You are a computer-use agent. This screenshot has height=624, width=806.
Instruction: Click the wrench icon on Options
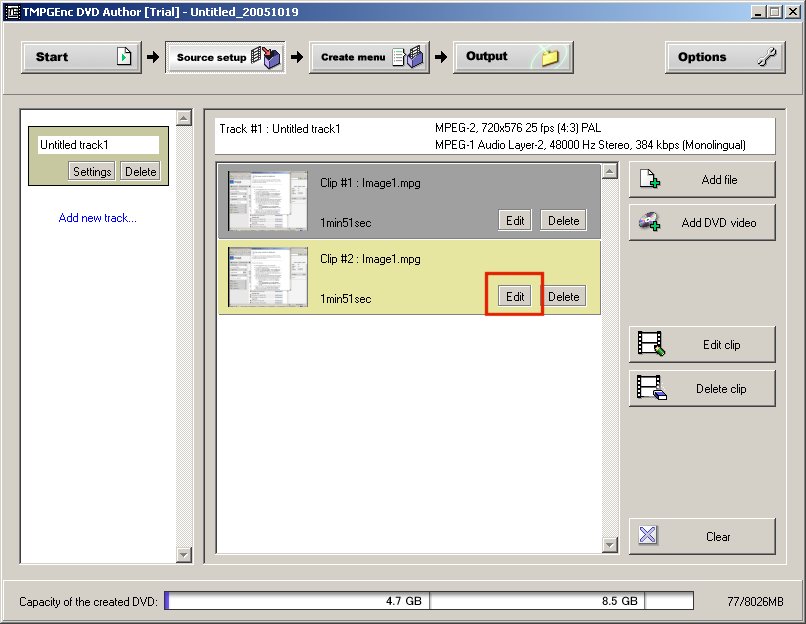click(766, 57)
